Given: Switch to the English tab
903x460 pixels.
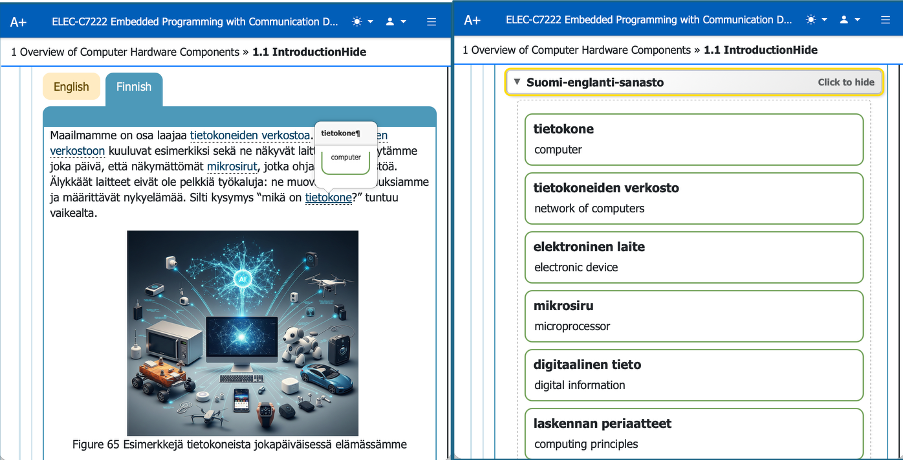Looking at the screenshot, I should click(71, 87).
